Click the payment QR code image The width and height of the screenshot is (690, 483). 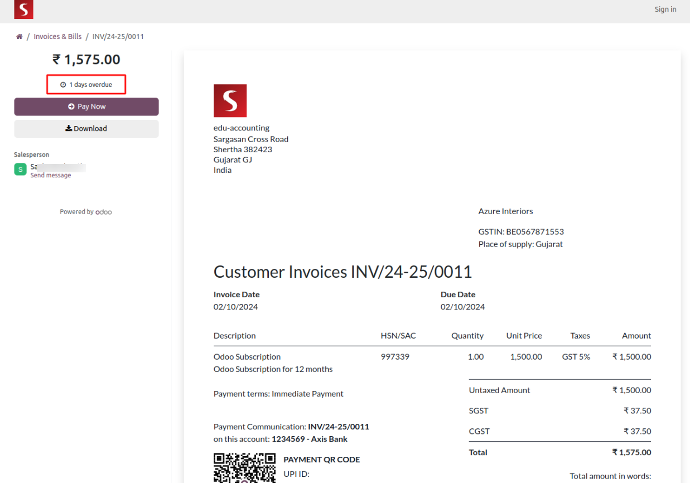(x=245, y=468)
